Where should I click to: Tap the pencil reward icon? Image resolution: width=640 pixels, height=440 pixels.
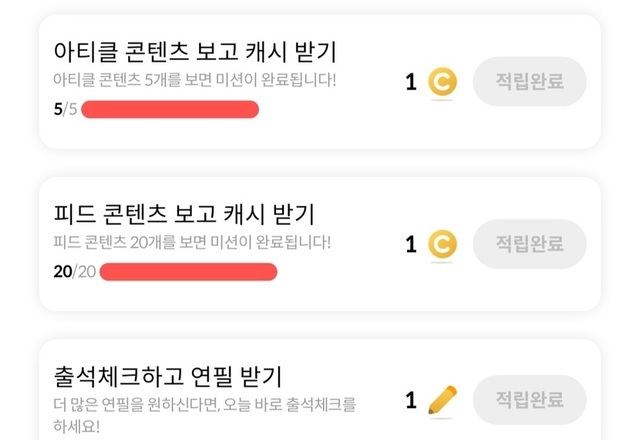(441, 400)
